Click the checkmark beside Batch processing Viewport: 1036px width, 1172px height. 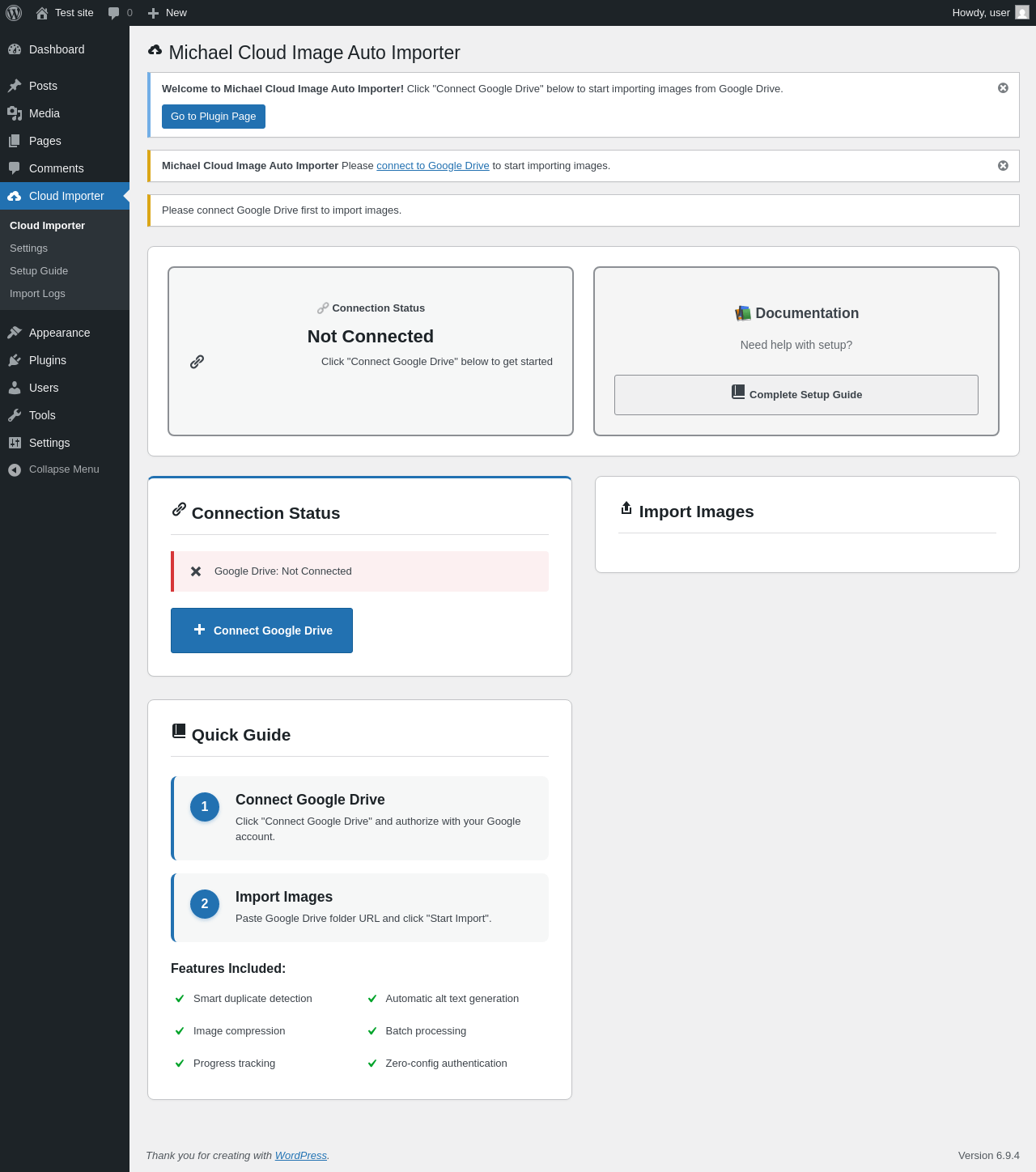[x=372, y=1031]
